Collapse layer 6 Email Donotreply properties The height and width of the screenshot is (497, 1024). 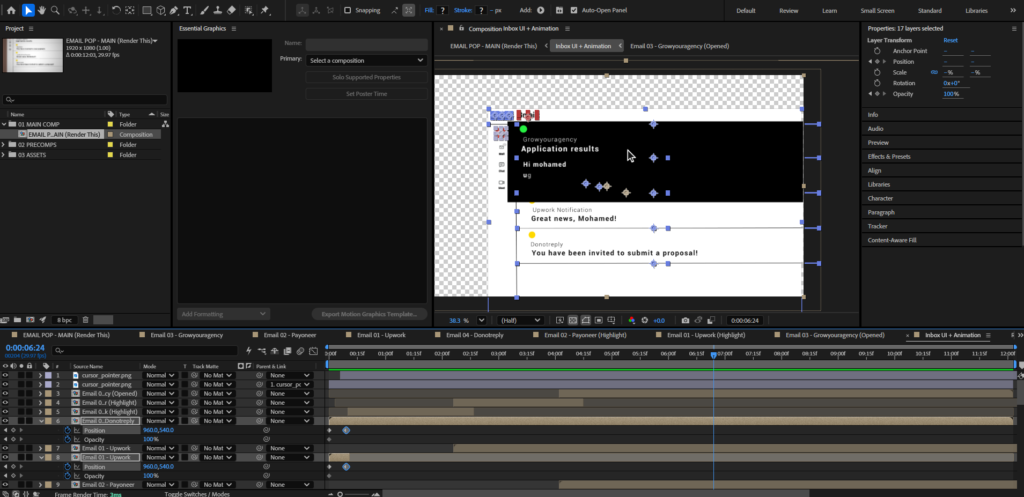[40, 421]
